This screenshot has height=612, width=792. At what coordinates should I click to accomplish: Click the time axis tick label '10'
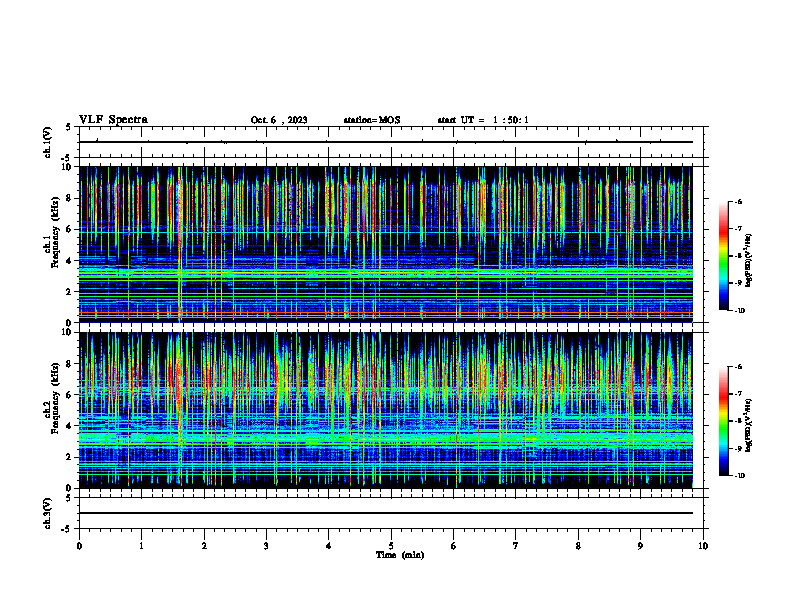pos(703,546)
